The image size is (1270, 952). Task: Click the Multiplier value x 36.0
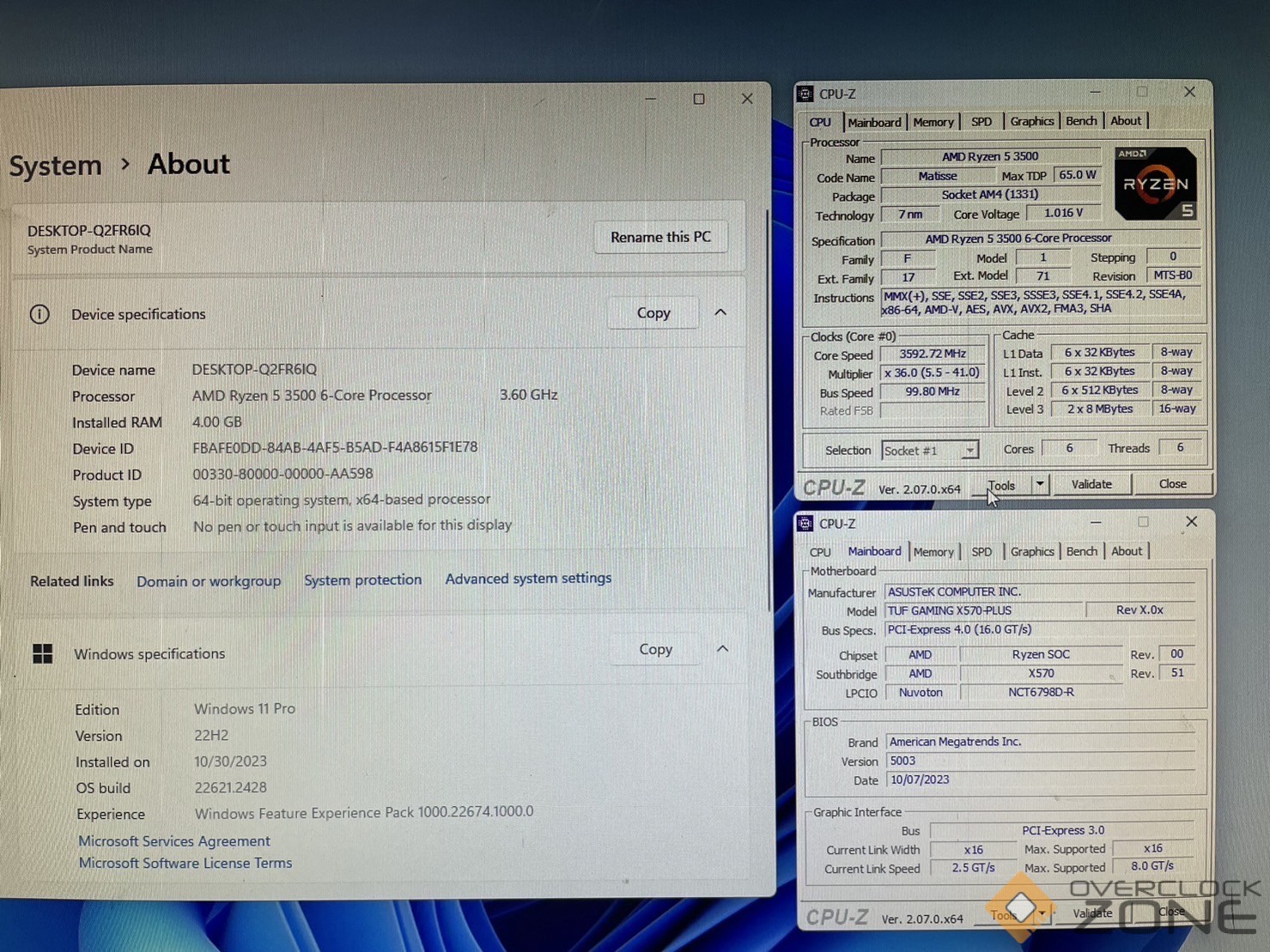(933, 373)
